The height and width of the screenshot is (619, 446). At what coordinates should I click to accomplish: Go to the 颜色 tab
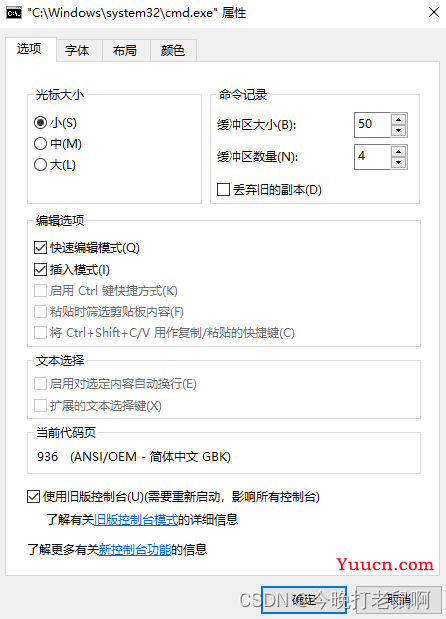[x=173, y=51]
